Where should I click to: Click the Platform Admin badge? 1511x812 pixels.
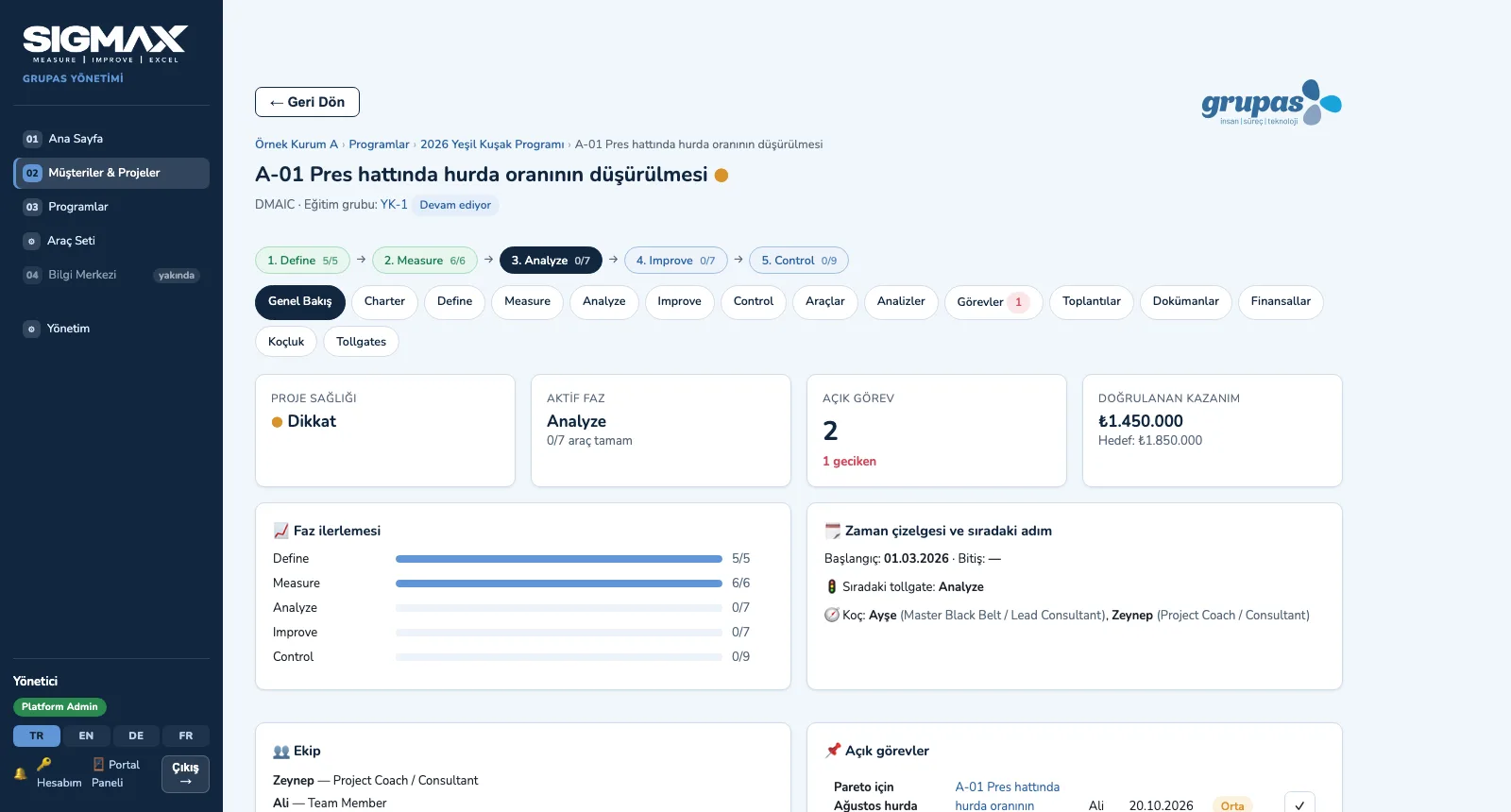click(59, 707)
